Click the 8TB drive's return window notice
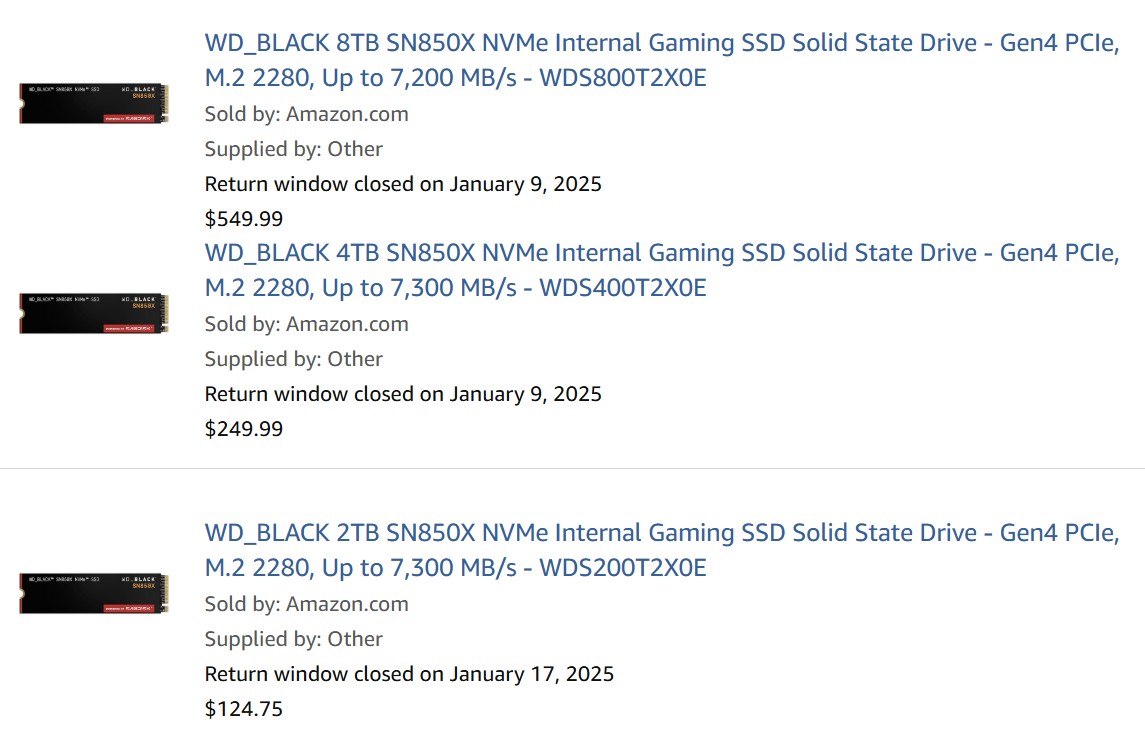 pos(402,184)
